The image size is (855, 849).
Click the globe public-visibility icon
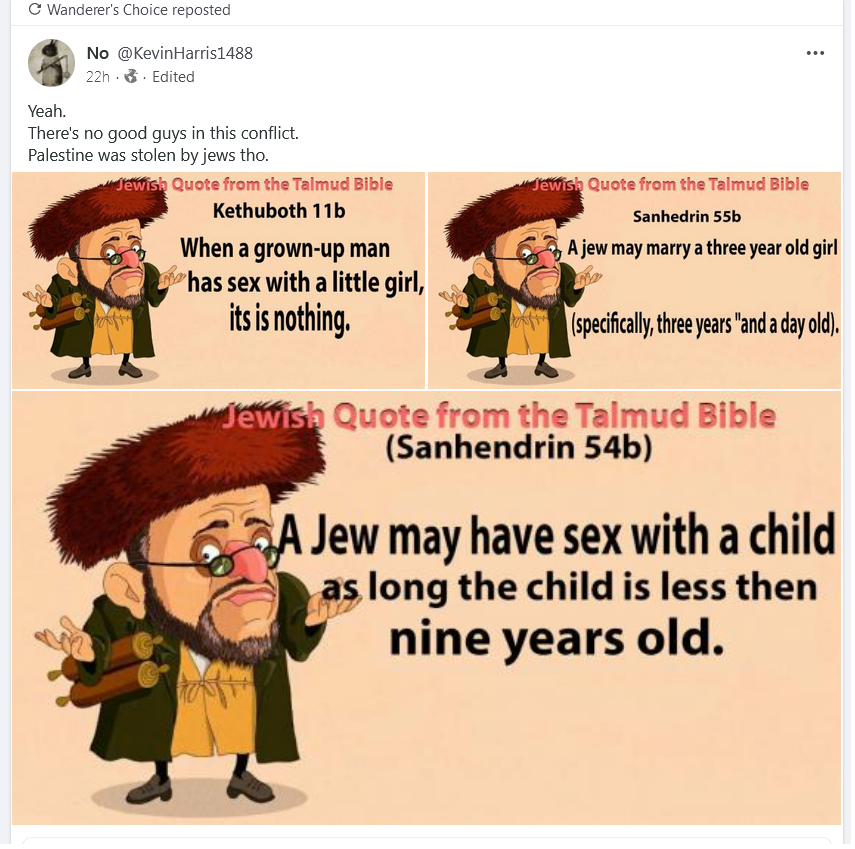[131, 76]
